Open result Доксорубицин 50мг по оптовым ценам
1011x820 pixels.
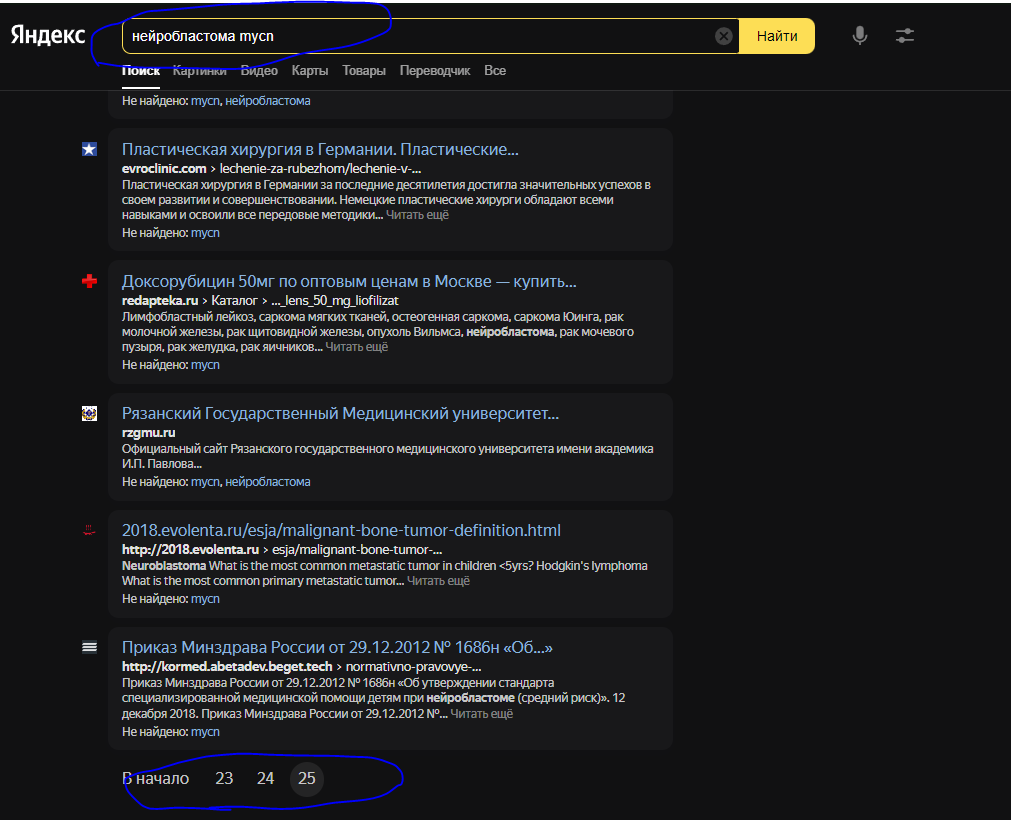click(349, 282)
